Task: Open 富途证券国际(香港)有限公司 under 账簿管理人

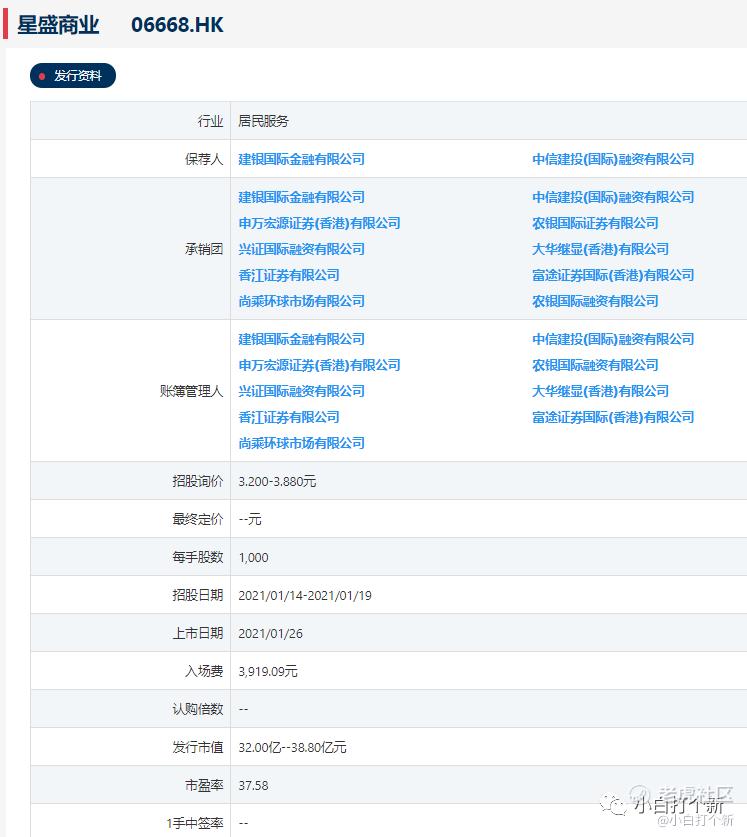Action: click(x=613, y=417)
